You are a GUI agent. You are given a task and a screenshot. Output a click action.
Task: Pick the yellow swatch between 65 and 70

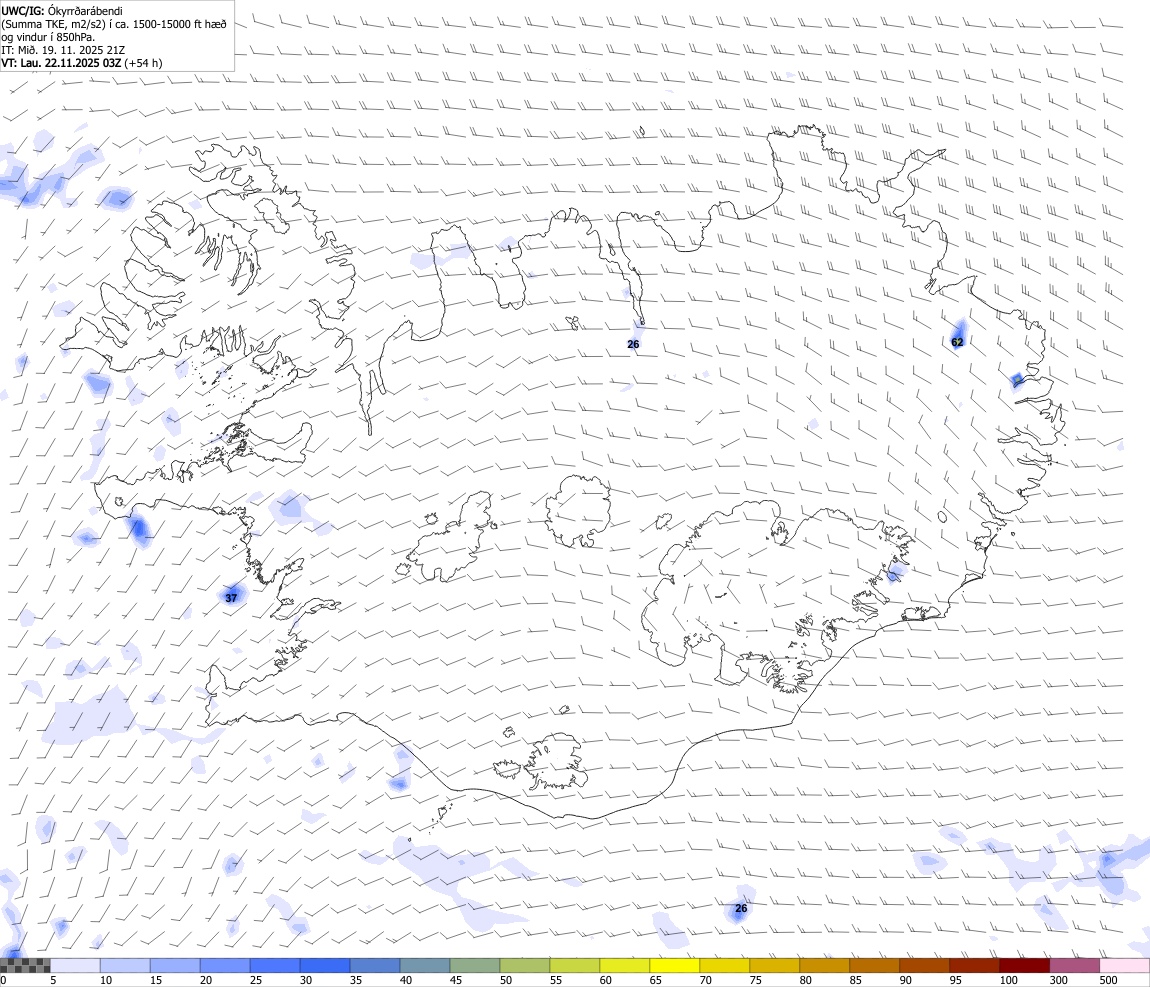(675, 965)
